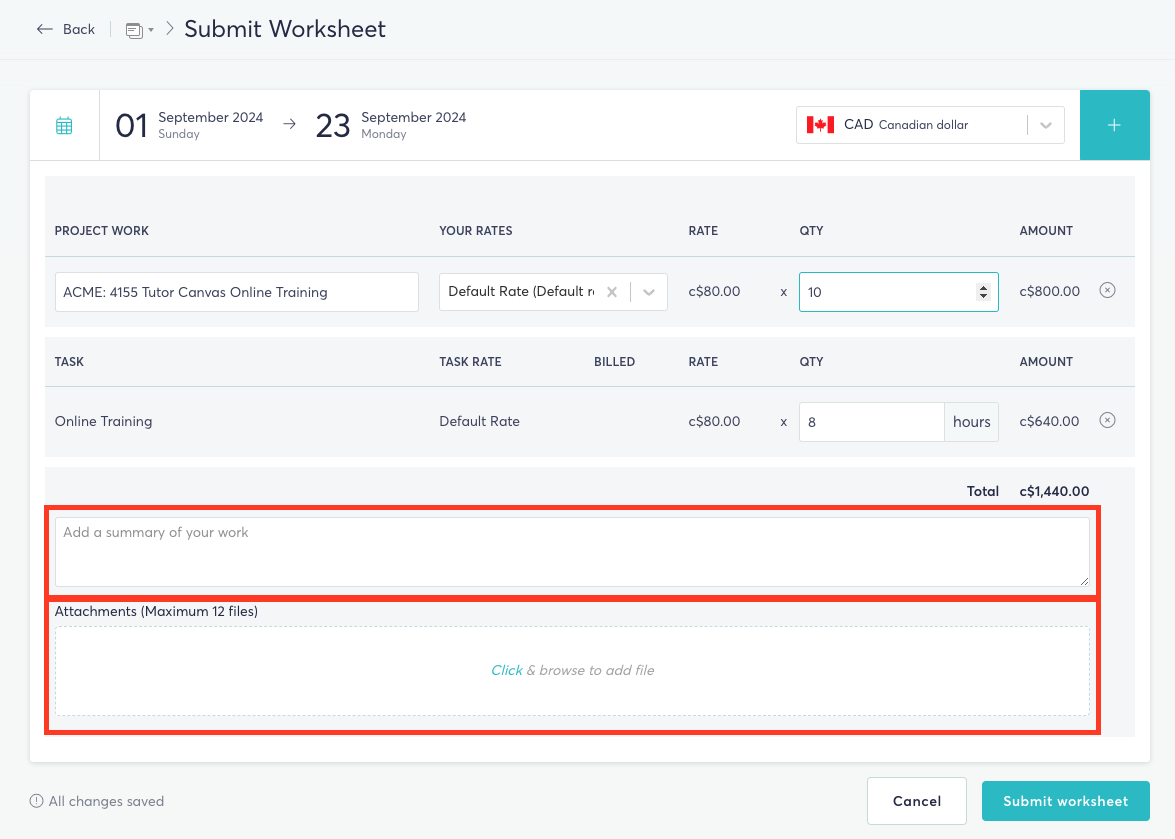This screenshot has height=839, width=1175.
Task: Open the Default Rate dropdown
Action: 648,291
